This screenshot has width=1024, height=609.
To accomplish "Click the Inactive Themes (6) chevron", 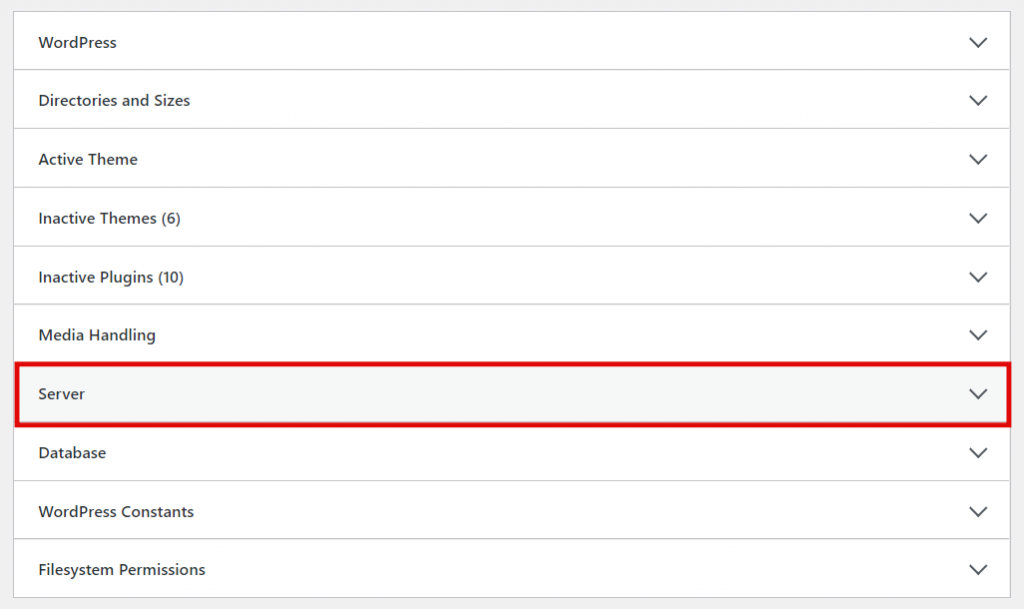I will 978,217.
